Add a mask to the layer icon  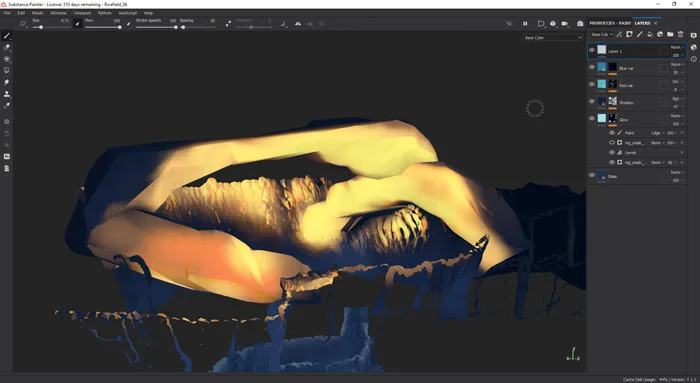[629, 34]
